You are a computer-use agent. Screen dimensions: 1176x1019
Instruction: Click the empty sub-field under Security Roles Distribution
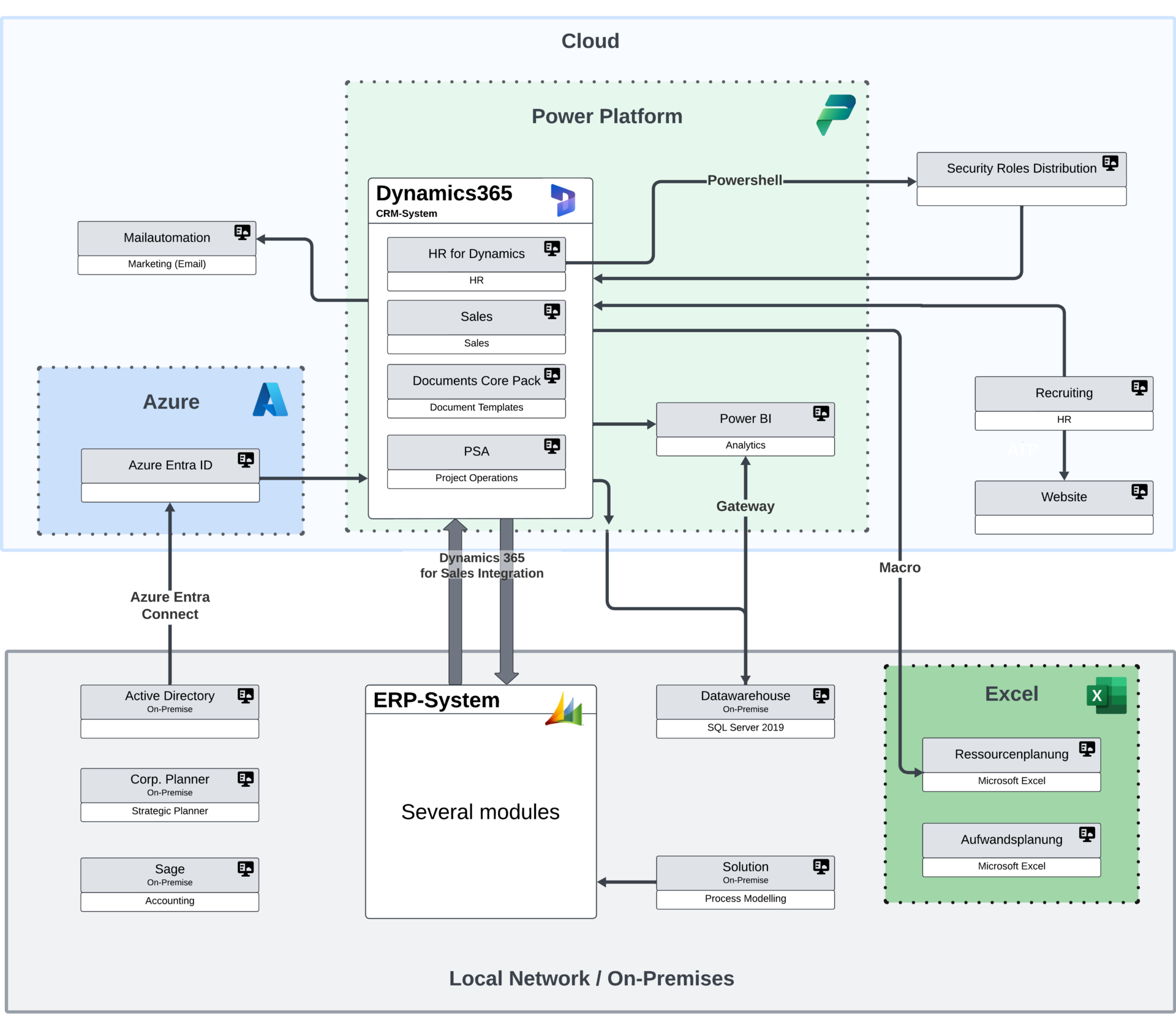click(x=1022, y=196)
